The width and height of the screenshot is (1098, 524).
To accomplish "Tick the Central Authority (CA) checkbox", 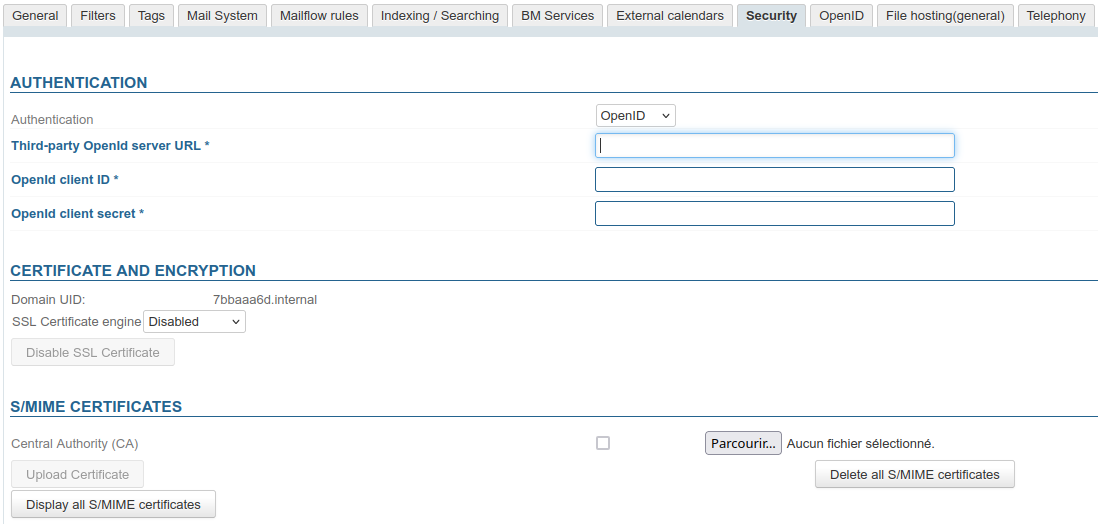I will pyautogui.click(x=603, y=443).
